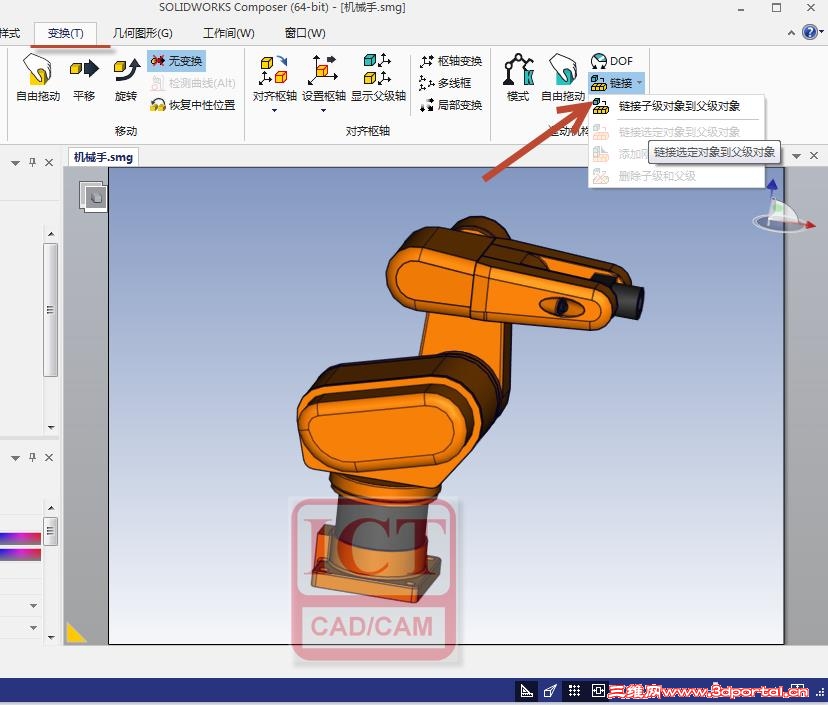Viewport: 828px width, 705px height.
Task: Open document tab list arrow at right
Action: click(x=797, y=156)
